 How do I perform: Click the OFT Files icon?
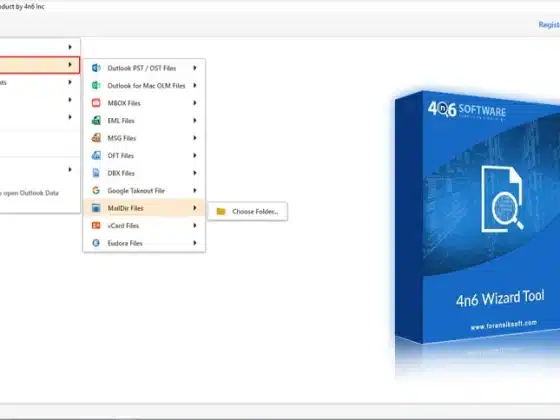96,155
